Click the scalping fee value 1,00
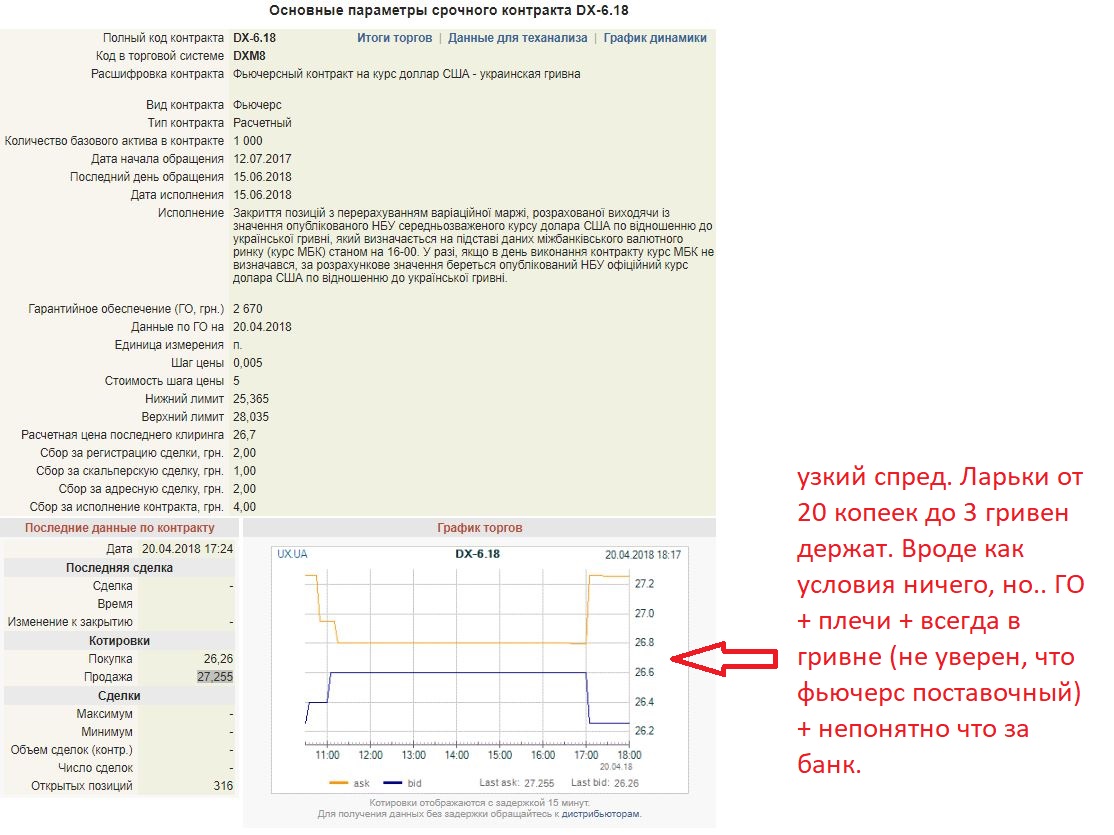1114x835 pixels. [244, 470]
